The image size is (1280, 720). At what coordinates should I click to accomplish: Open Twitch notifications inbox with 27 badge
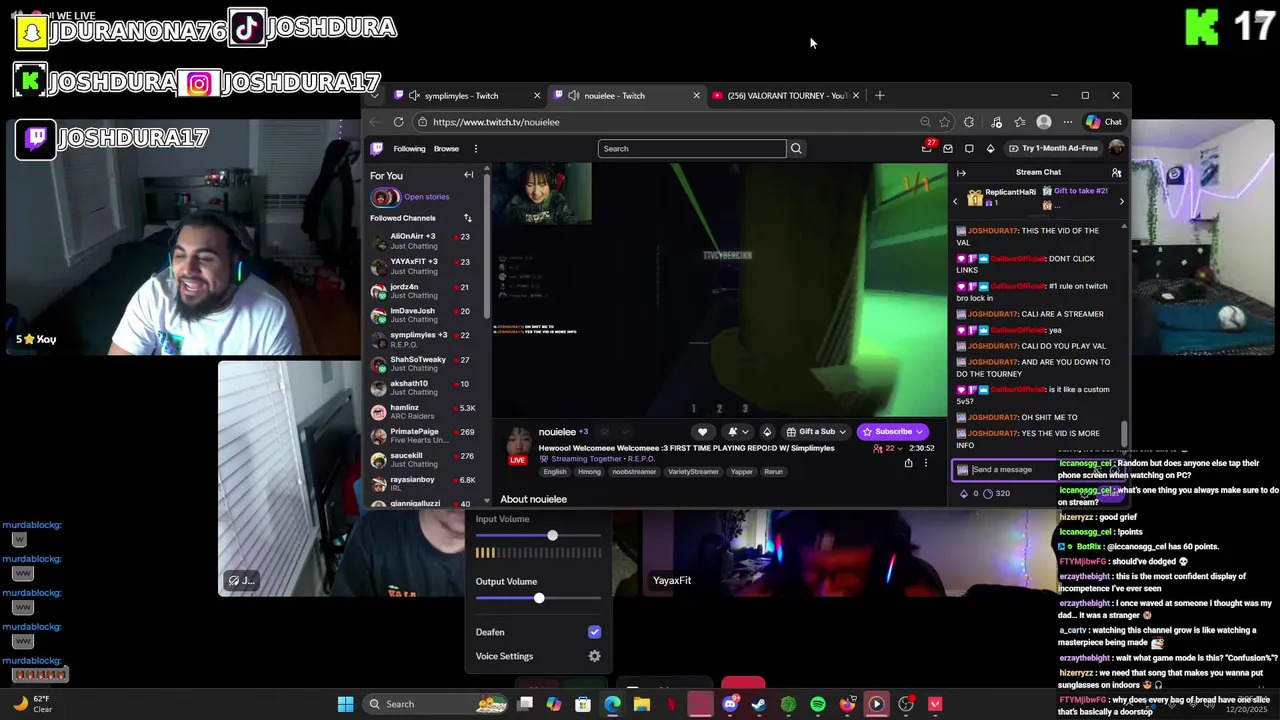point(928,148)
